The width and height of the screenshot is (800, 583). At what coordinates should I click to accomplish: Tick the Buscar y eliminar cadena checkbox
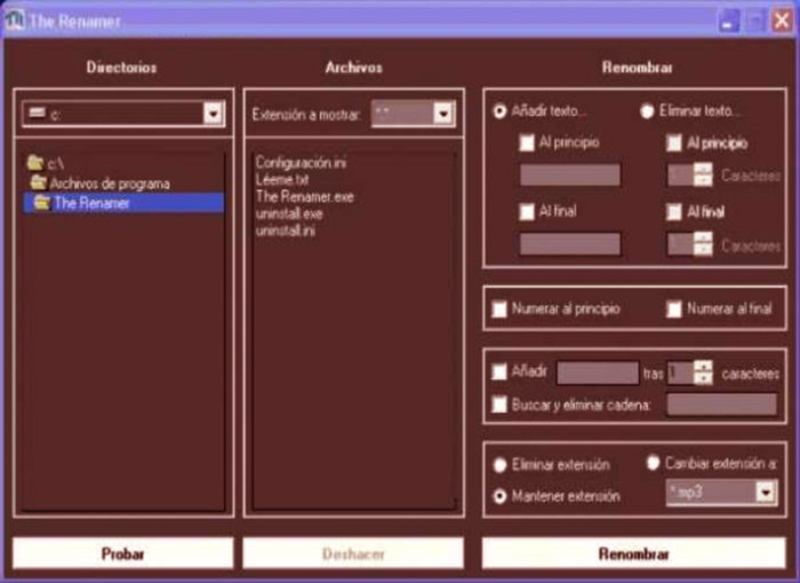(499, 404)
